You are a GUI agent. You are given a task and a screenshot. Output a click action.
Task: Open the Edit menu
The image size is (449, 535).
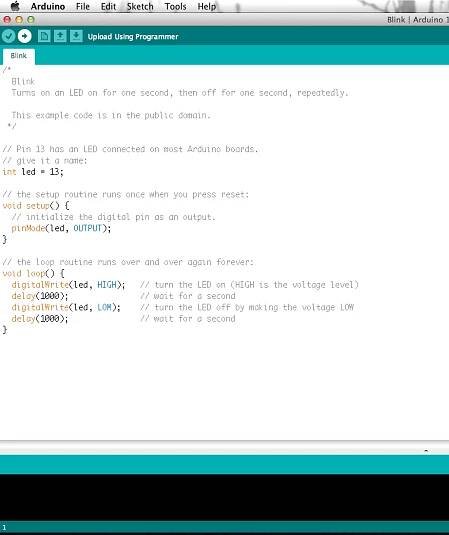pos(108,6)
